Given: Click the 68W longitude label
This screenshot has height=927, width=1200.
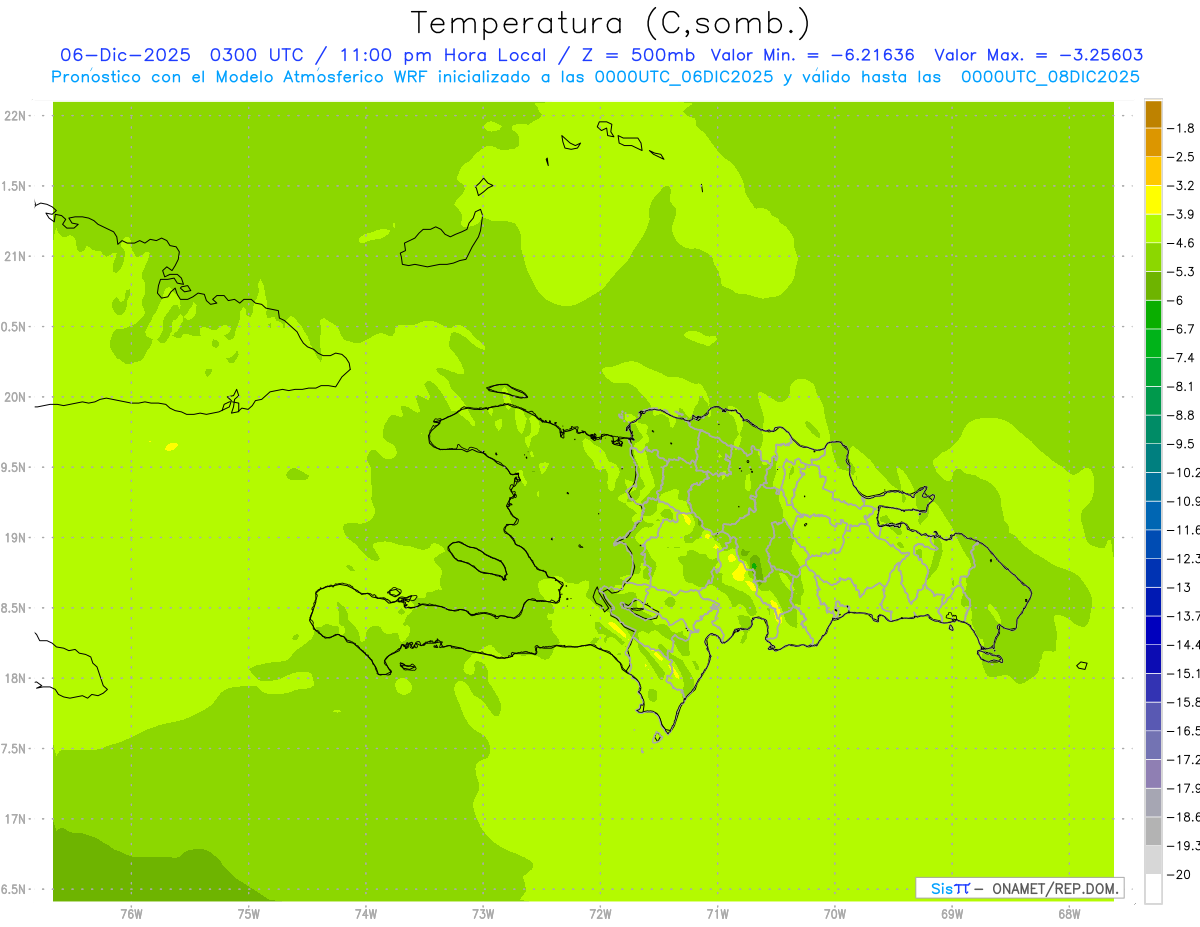Looking at the screenshot, I should point(1069,913).
